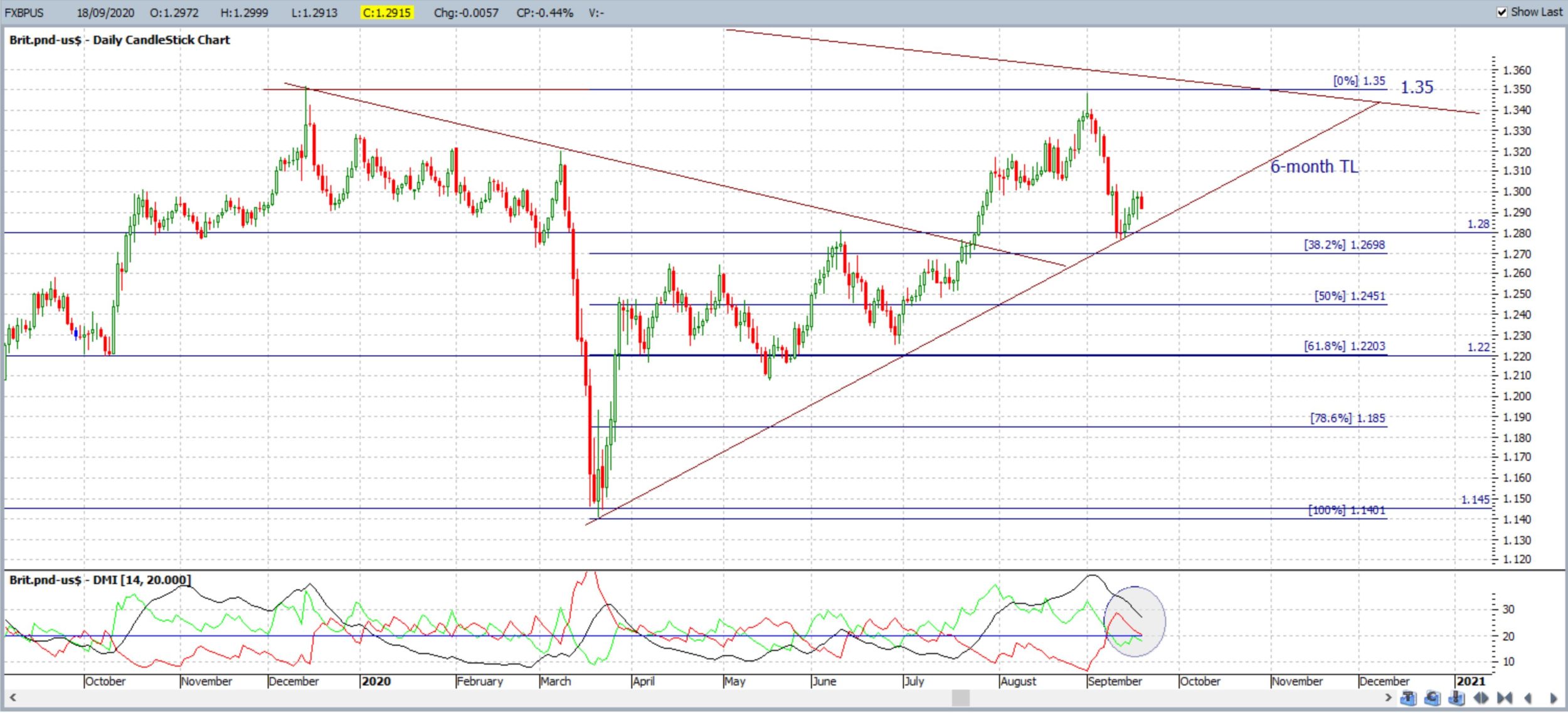Click the single right triangle shift icon

click(x=1554, y=697)
